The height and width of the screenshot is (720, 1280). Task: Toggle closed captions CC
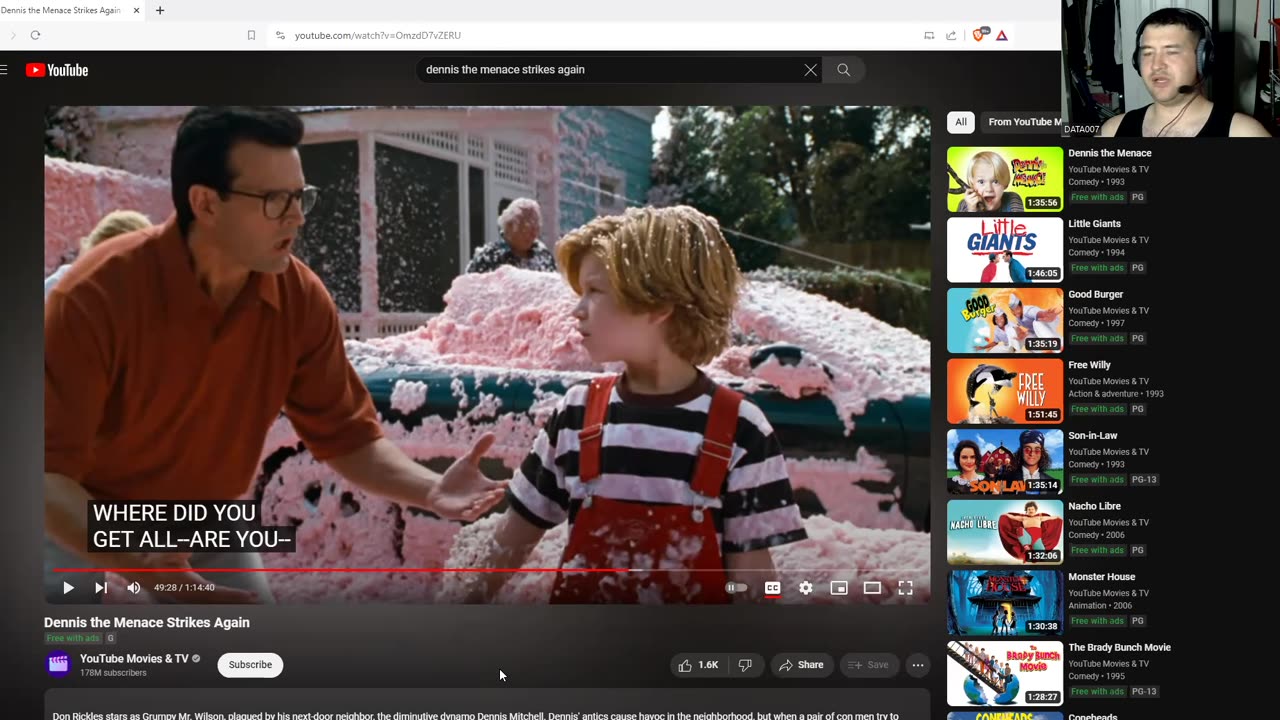click(772, 588)
